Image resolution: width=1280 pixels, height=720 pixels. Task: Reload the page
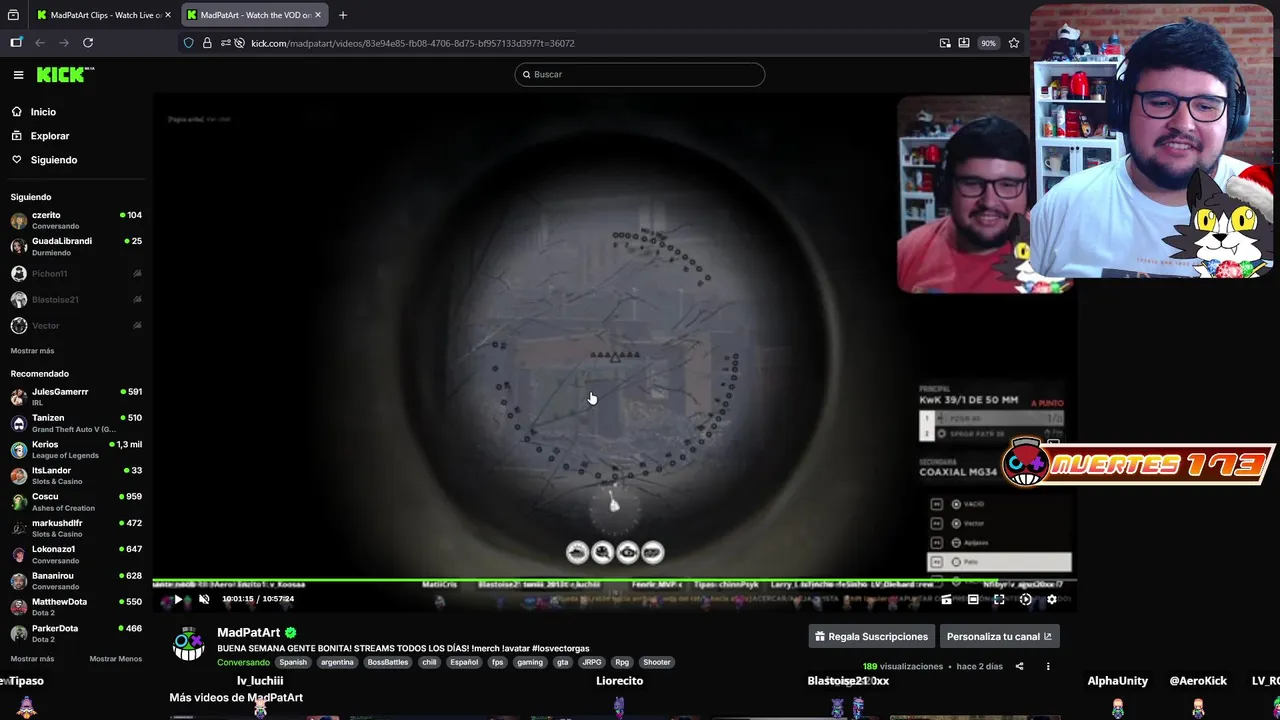pyautogui.click(x=88, y=43)
